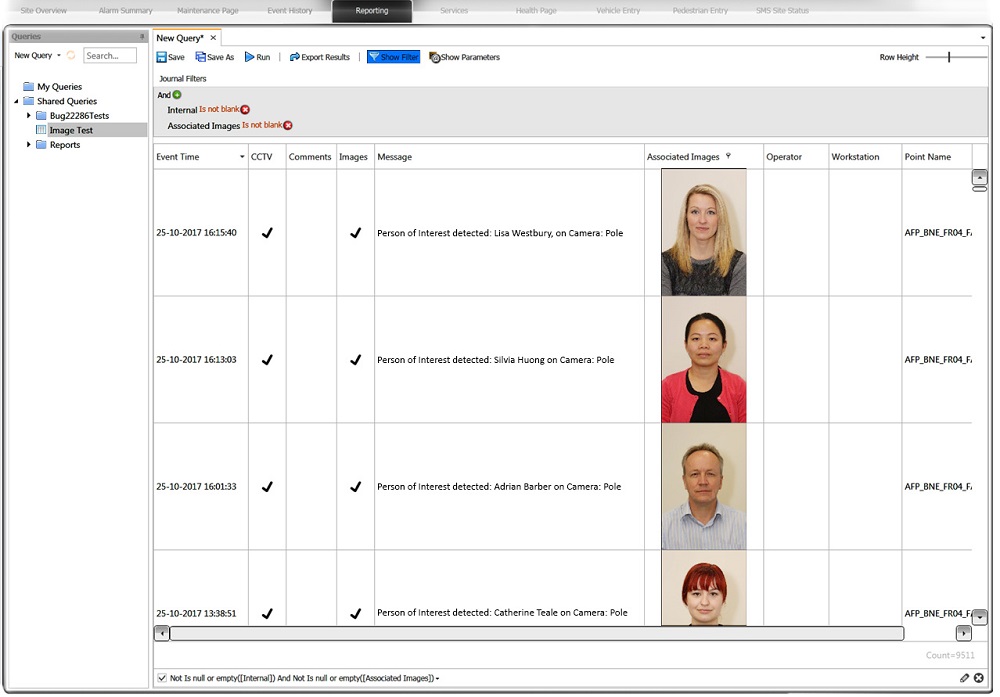The height and width of the screenshot is (697, 1000).
Task: Click the scroll right arrow
Action: coord(964,633)
